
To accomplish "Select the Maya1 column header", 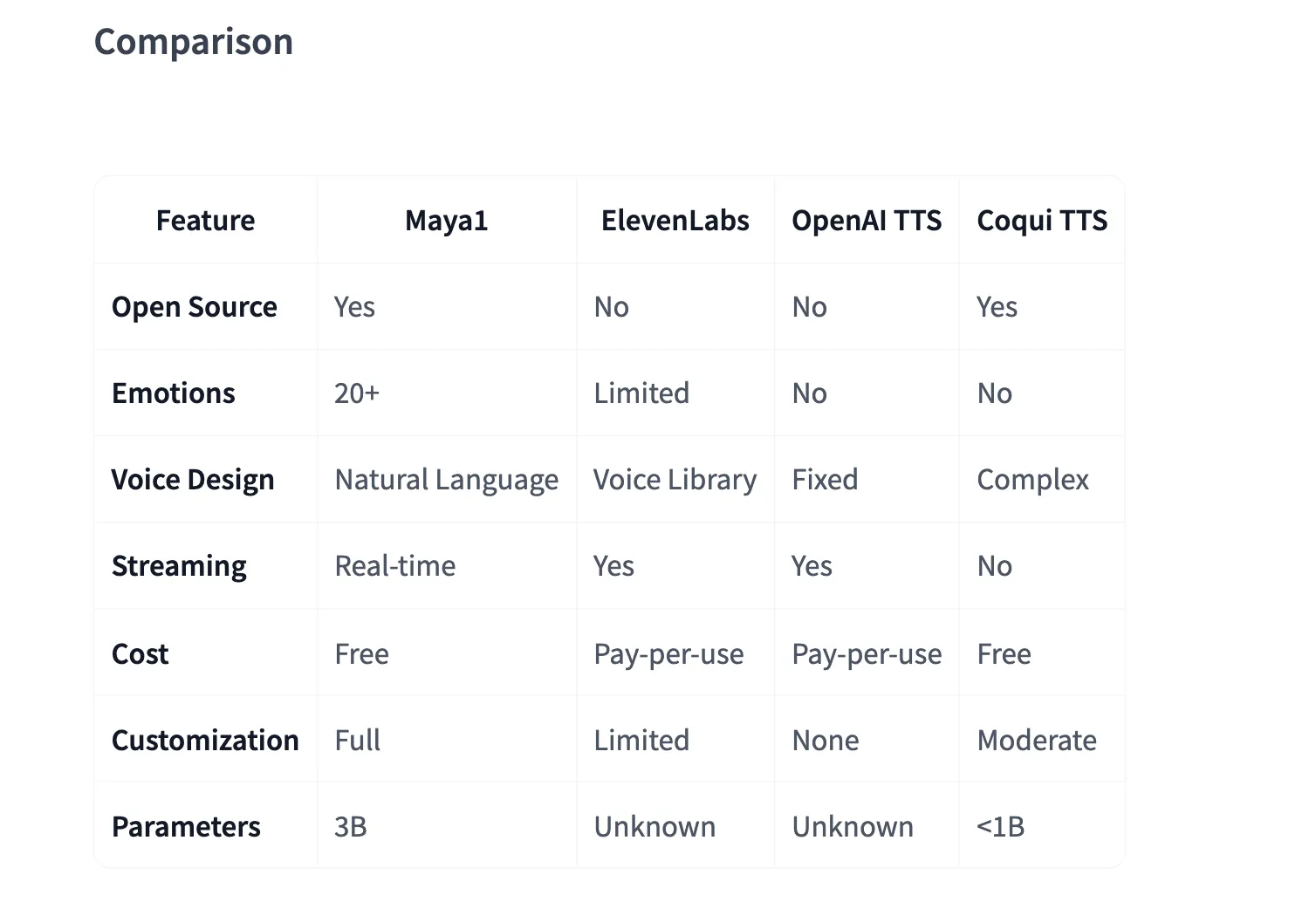I will (x=446, y=221).
